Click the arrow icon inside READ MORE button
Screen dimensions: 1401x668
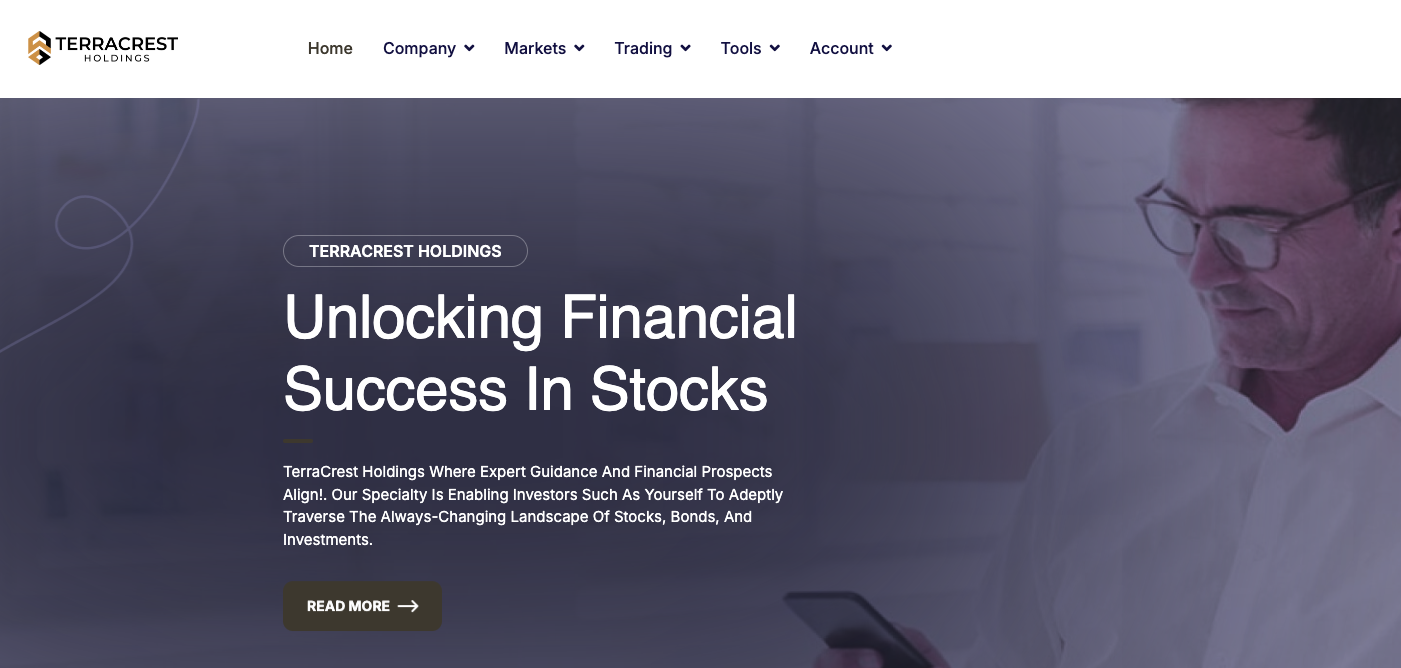click(x=408, y=606)
